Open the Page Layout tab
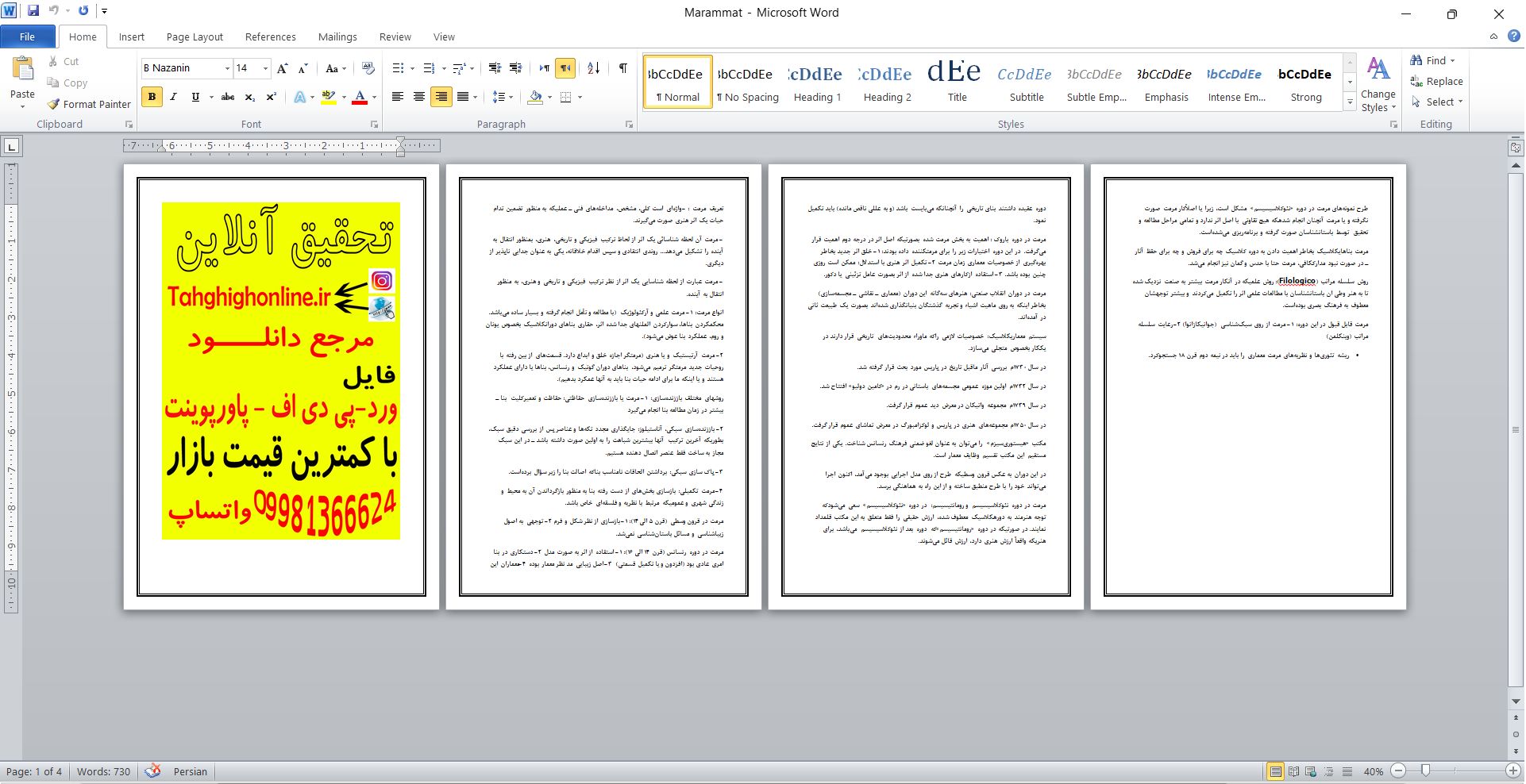 coord(195,37)
